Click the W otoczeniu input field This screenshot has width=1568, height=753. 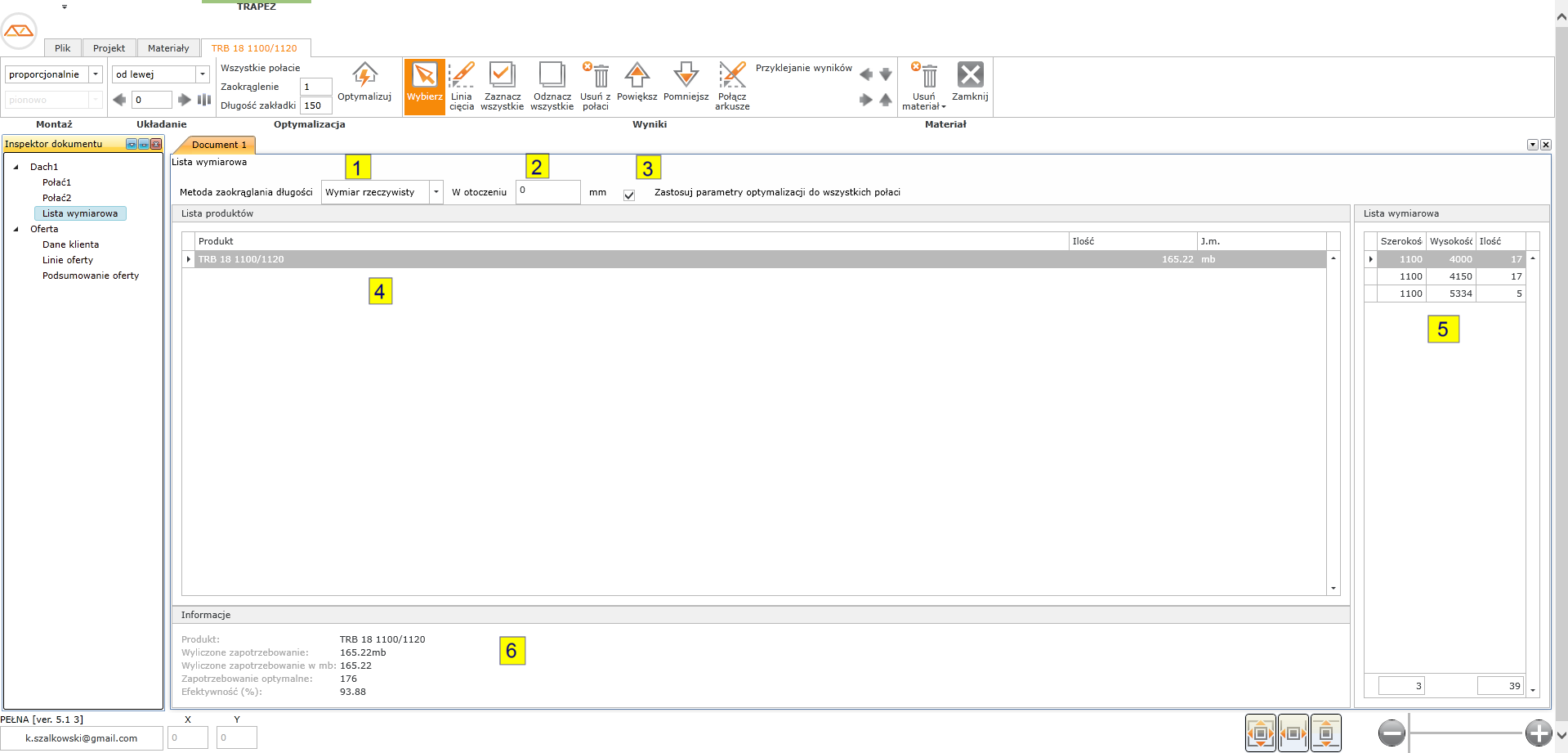tap(547, 192)
